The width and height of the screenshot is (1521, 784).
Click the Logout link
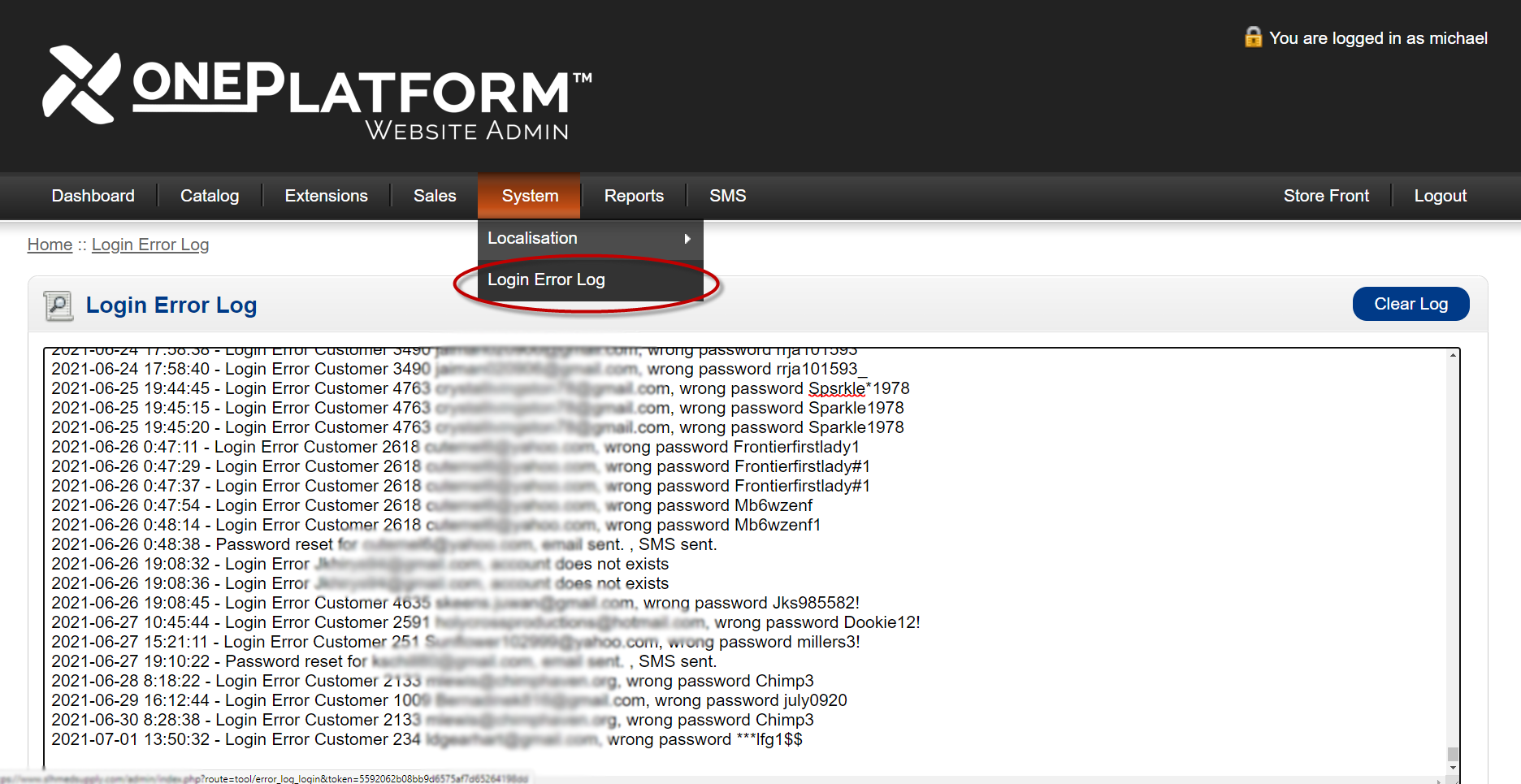1441,196
